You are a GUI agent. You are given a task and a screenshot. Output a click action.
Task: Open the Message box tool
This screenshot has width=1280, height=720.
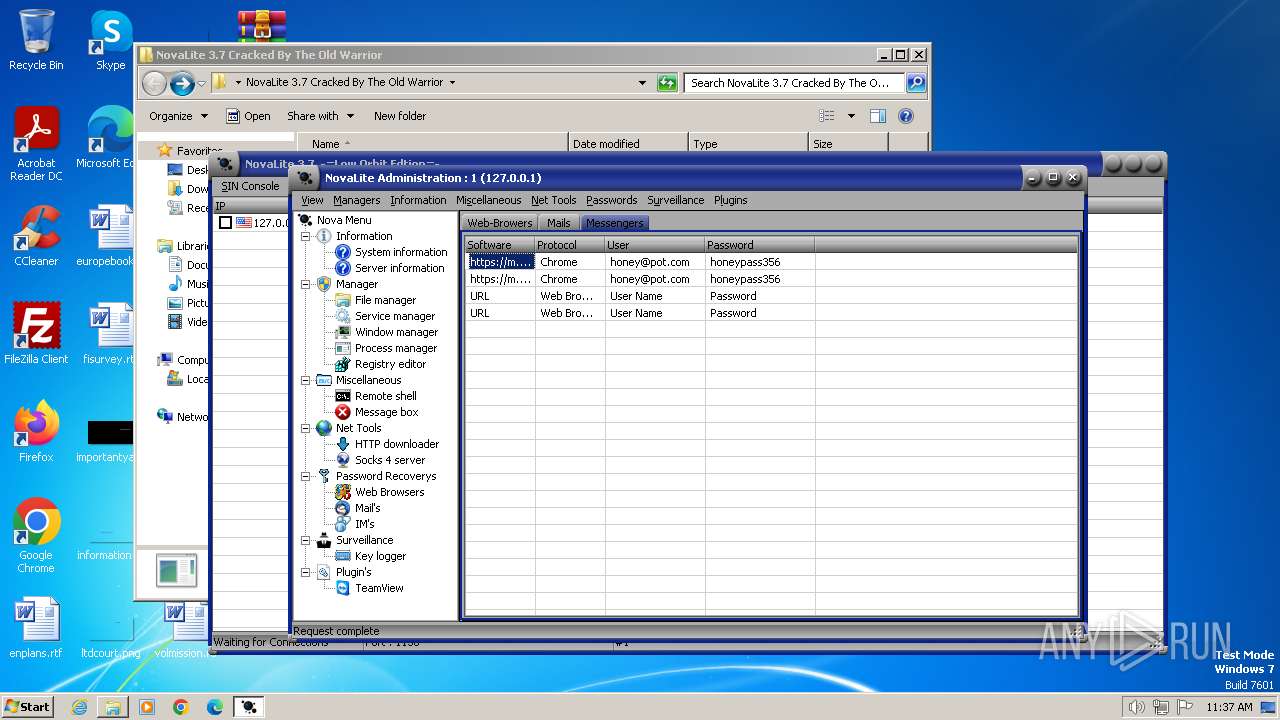click(x=387, y=412)
